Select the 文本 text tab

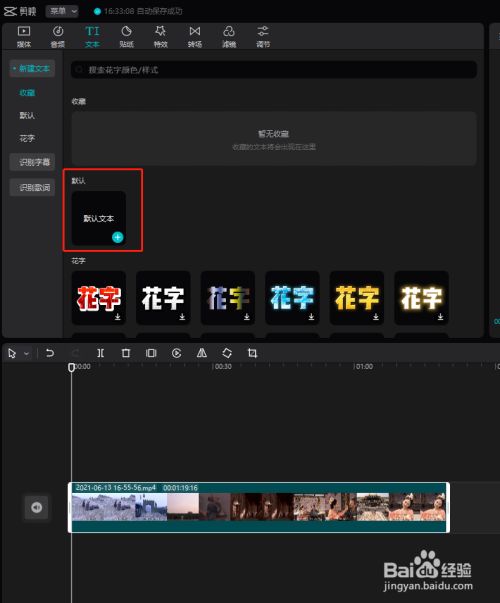coord(92,37)
